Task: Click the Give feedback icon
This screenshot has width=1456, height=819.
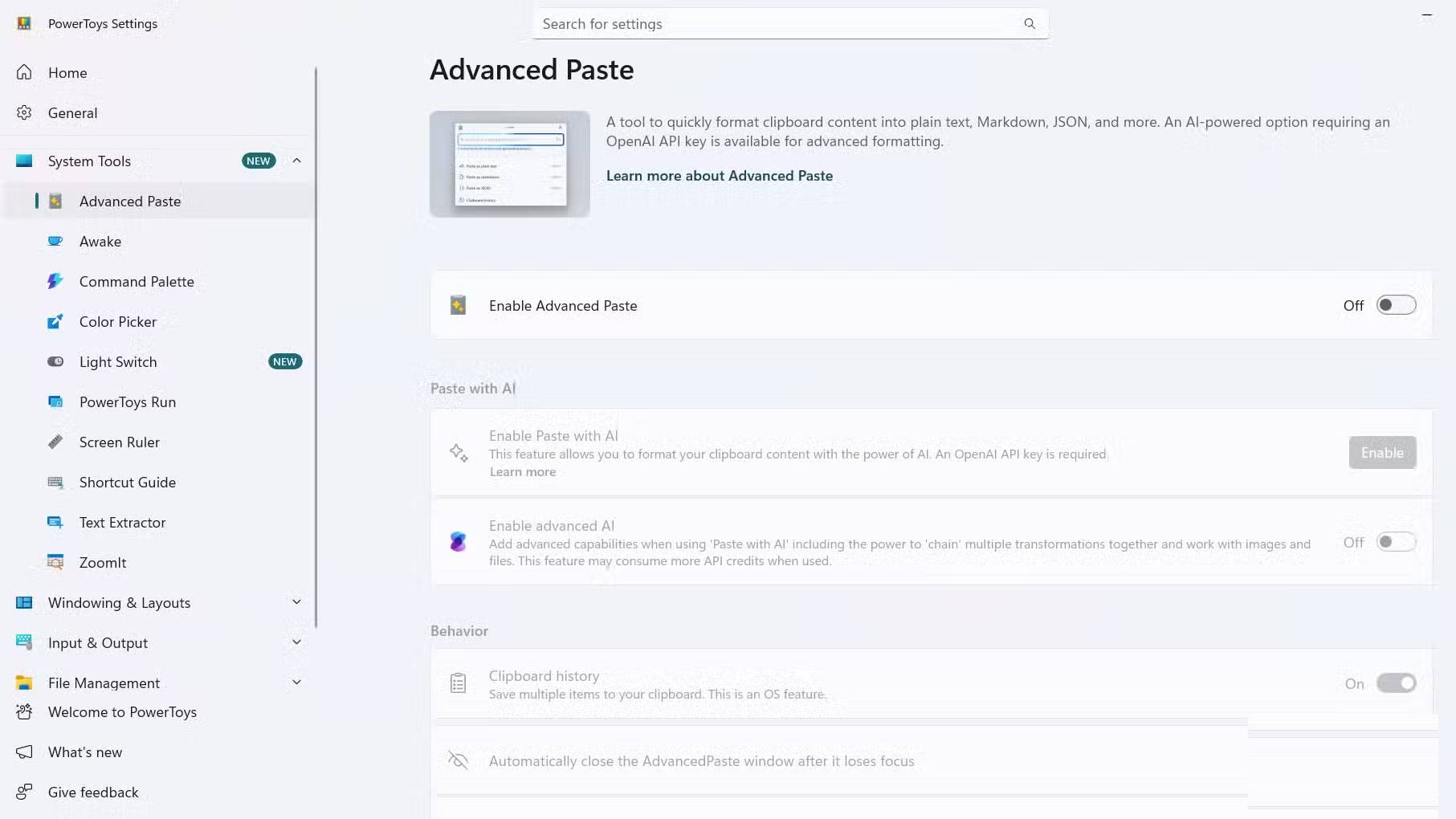Action: pos(24,792)
